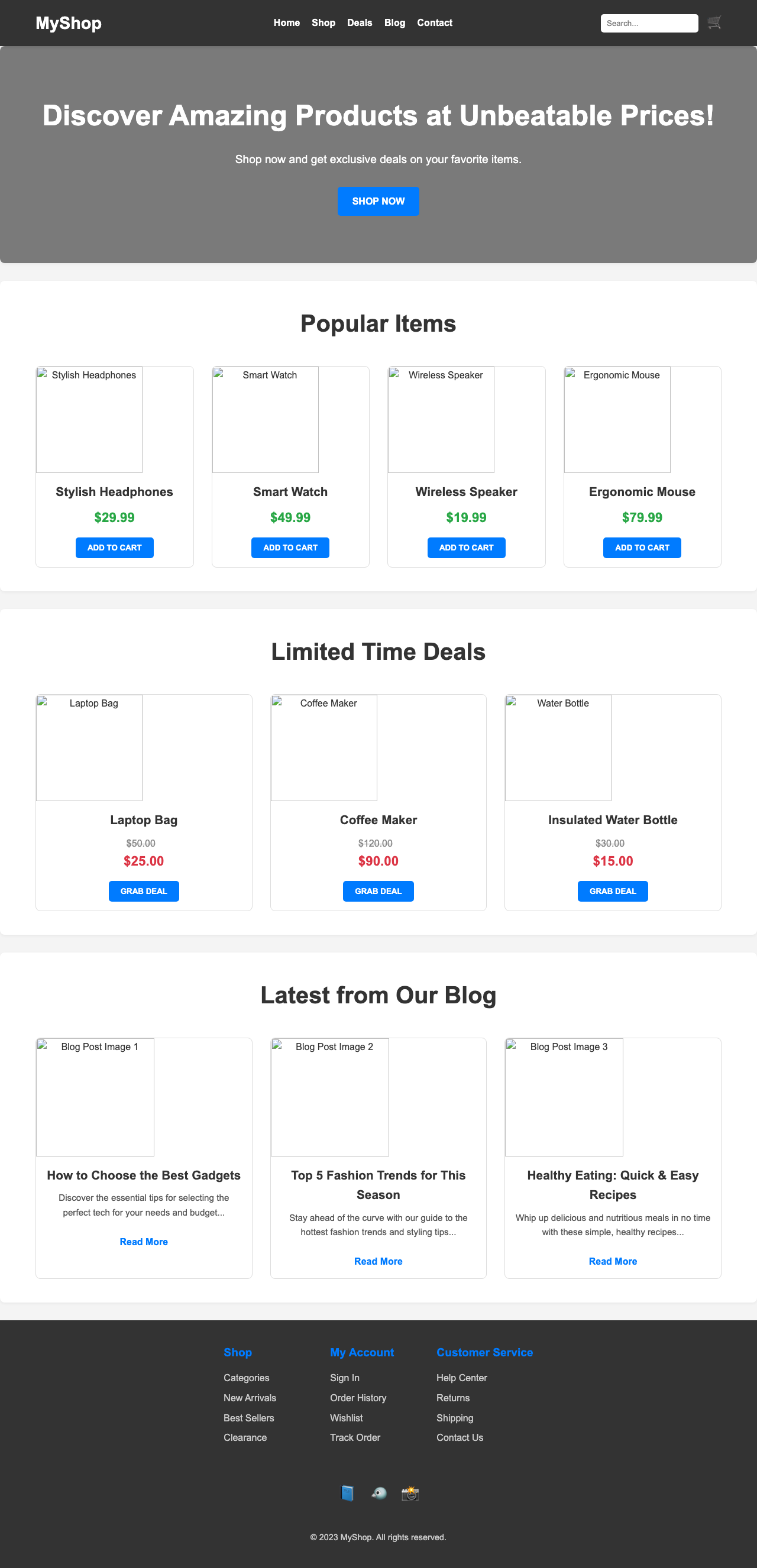Click the blue book Facebook icon in footer
This screenshot has height=1568, width=757.
click(x=347, y=1493)
